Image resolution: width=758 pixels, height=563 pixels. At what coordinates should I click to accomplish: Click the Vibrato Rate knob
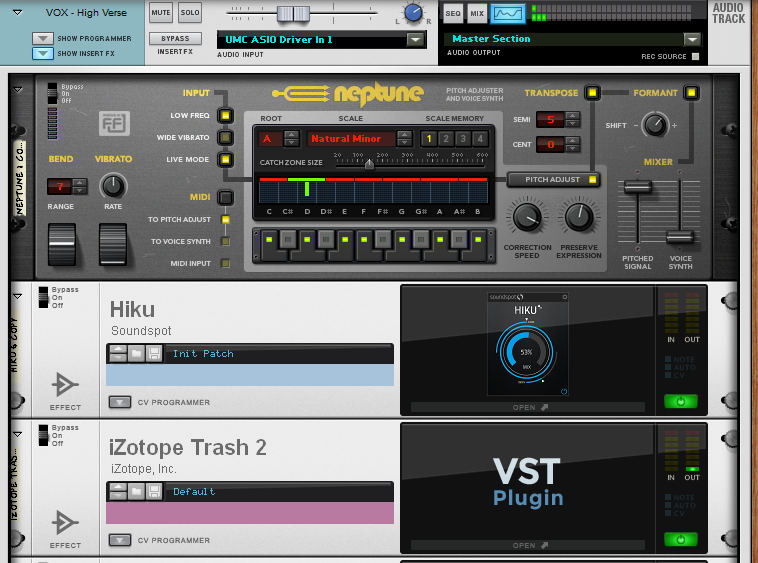pyautogui.click(x=113, y=186)
